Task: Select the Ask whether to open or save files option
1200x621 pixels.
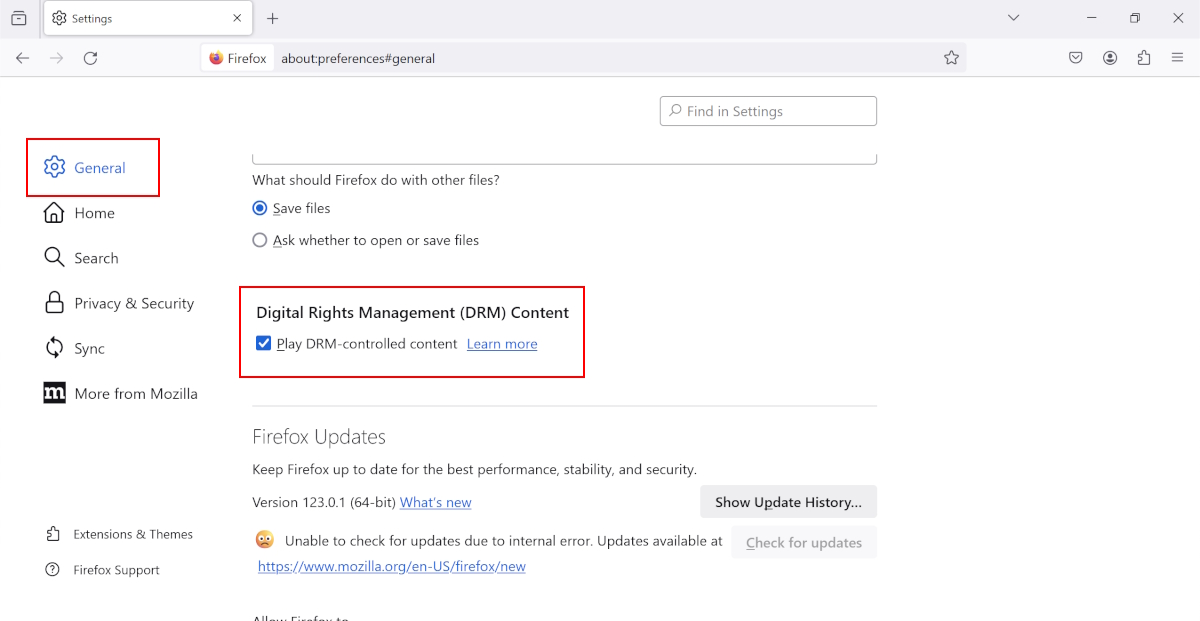Action: point(259,240)
